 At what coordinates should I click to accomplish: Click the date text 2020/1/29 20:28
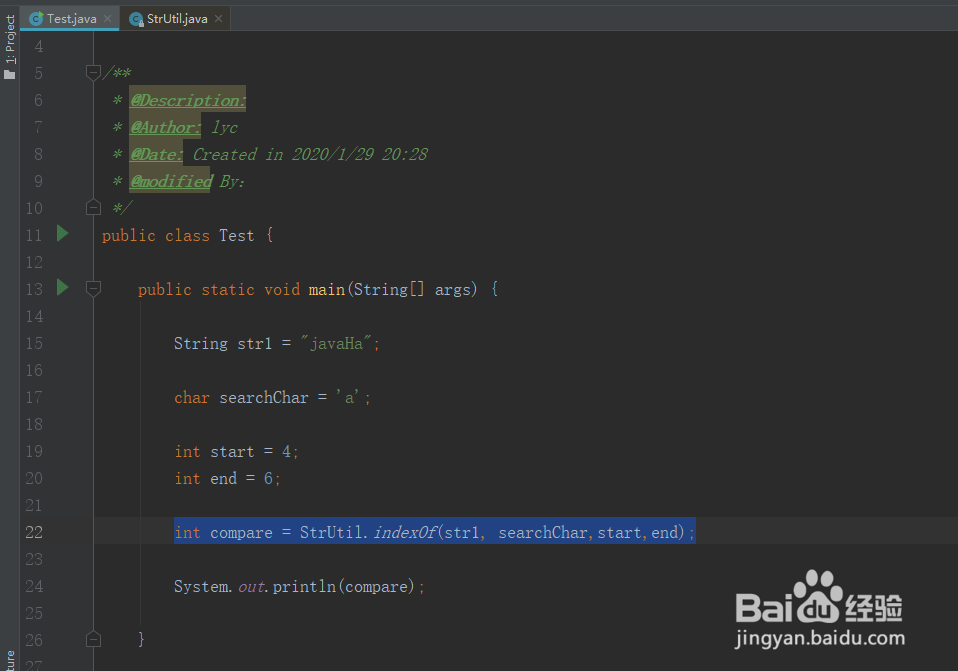click(360, 154)
